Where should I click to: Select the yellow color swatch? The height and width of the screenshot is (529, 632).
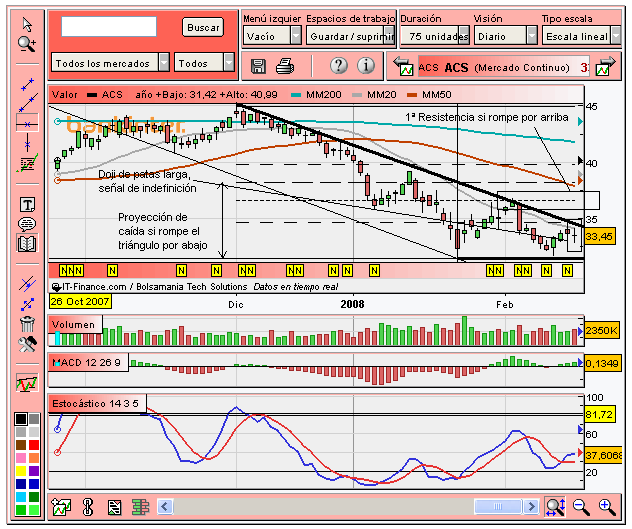coord(21,471)
